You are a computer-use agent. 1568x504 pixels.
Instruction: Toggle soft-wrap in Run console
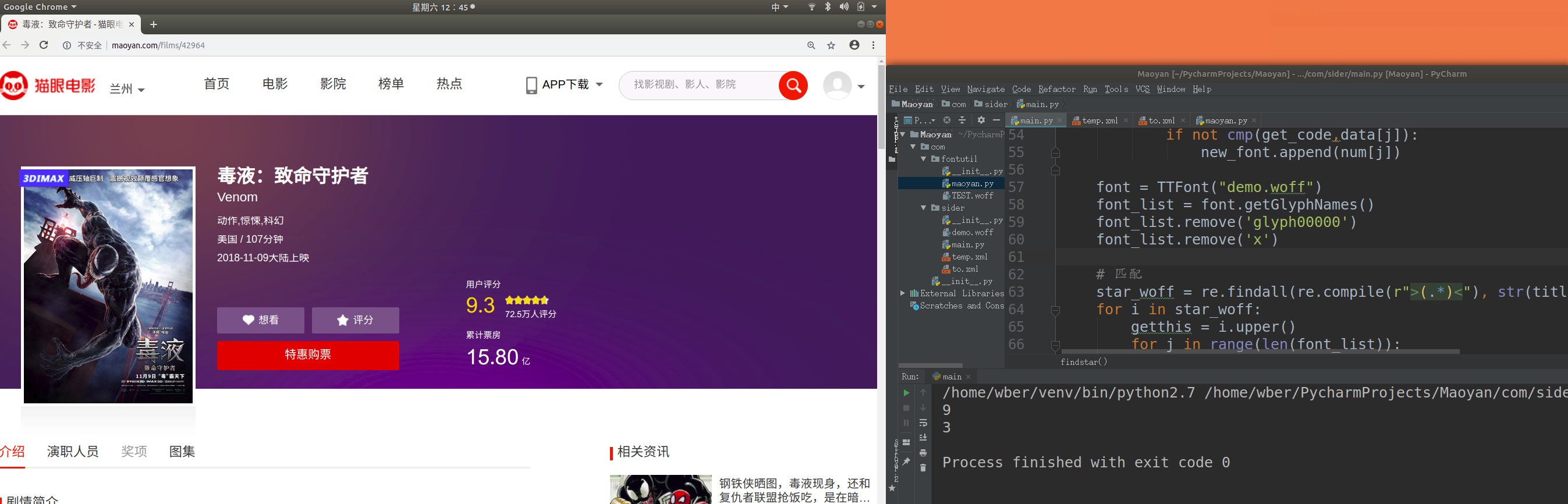tap(923, 423)
